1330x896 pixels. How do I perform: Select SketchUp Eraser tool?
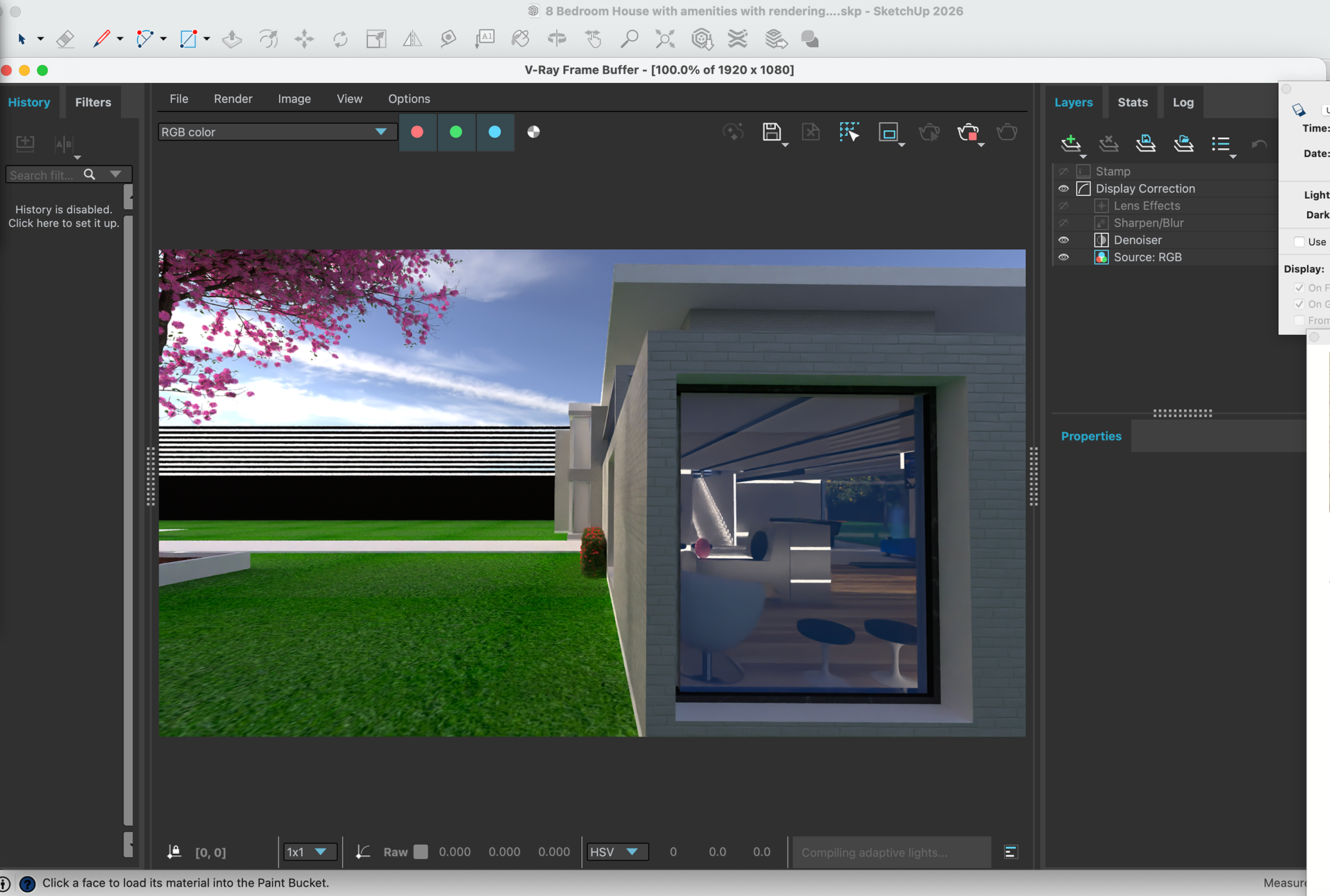65,39
